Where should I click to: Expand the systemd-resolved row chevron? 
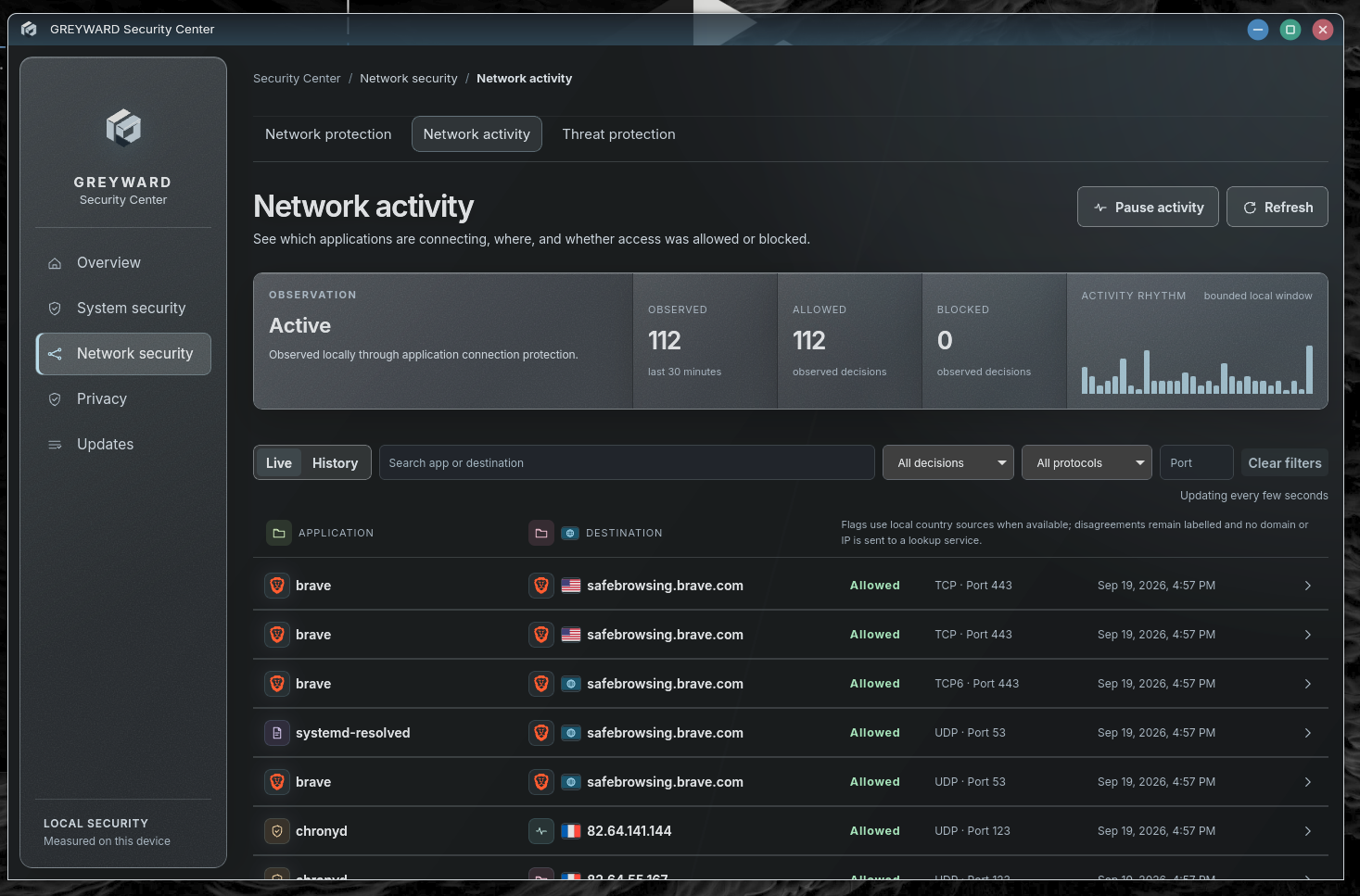click(x=1308, y=733)
